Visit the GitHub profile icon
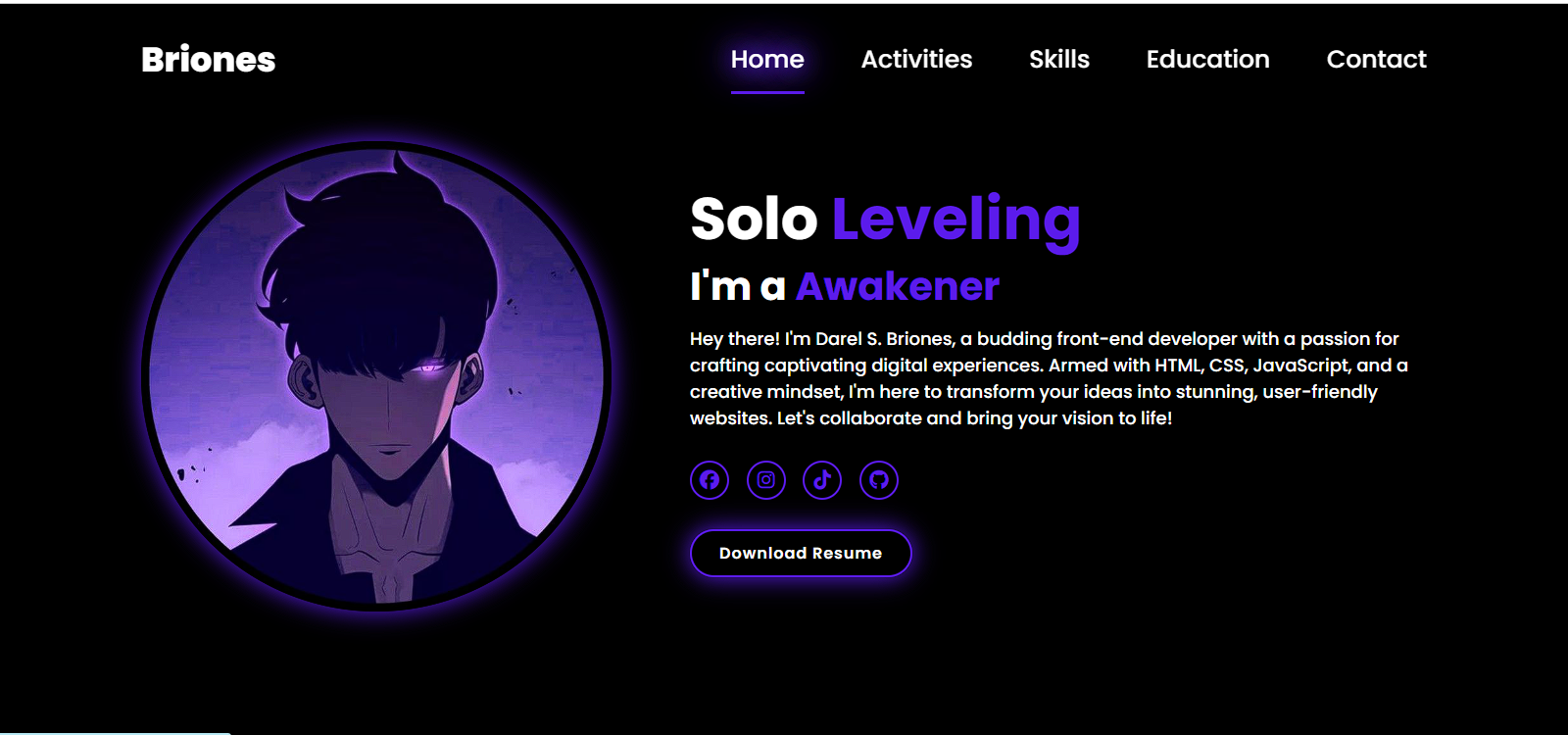Screen dimensions: 1568x735 point(879,480)
